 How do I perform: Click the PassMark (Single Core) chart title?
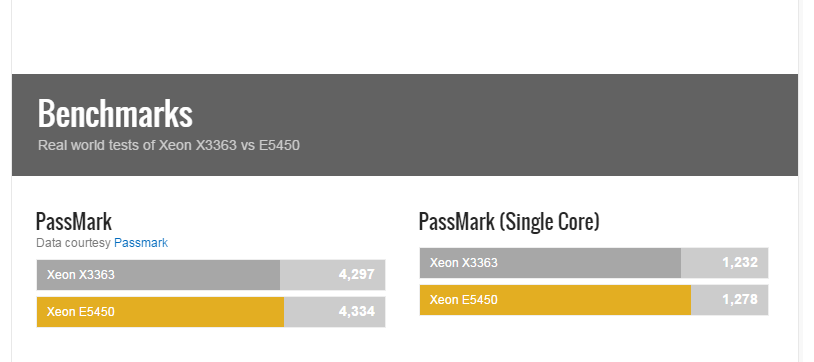(509, 221)
